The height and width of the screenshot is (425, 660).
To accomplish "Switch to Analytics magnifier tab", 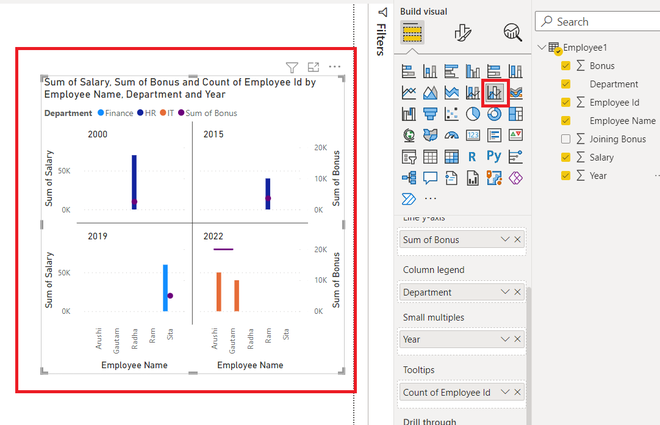I will [512, 32].
